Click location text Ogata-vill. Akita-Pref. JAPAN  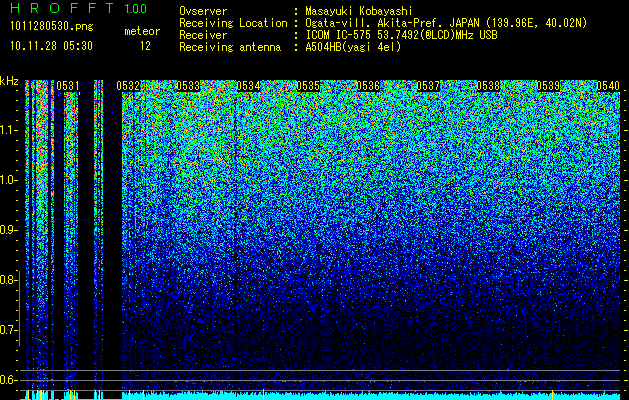click(x=392, y=23)
